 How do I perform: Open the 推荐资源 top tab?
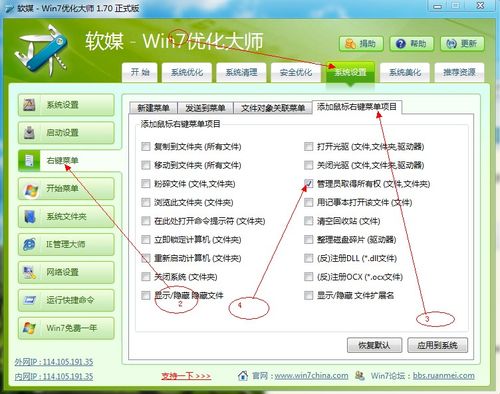459,72
